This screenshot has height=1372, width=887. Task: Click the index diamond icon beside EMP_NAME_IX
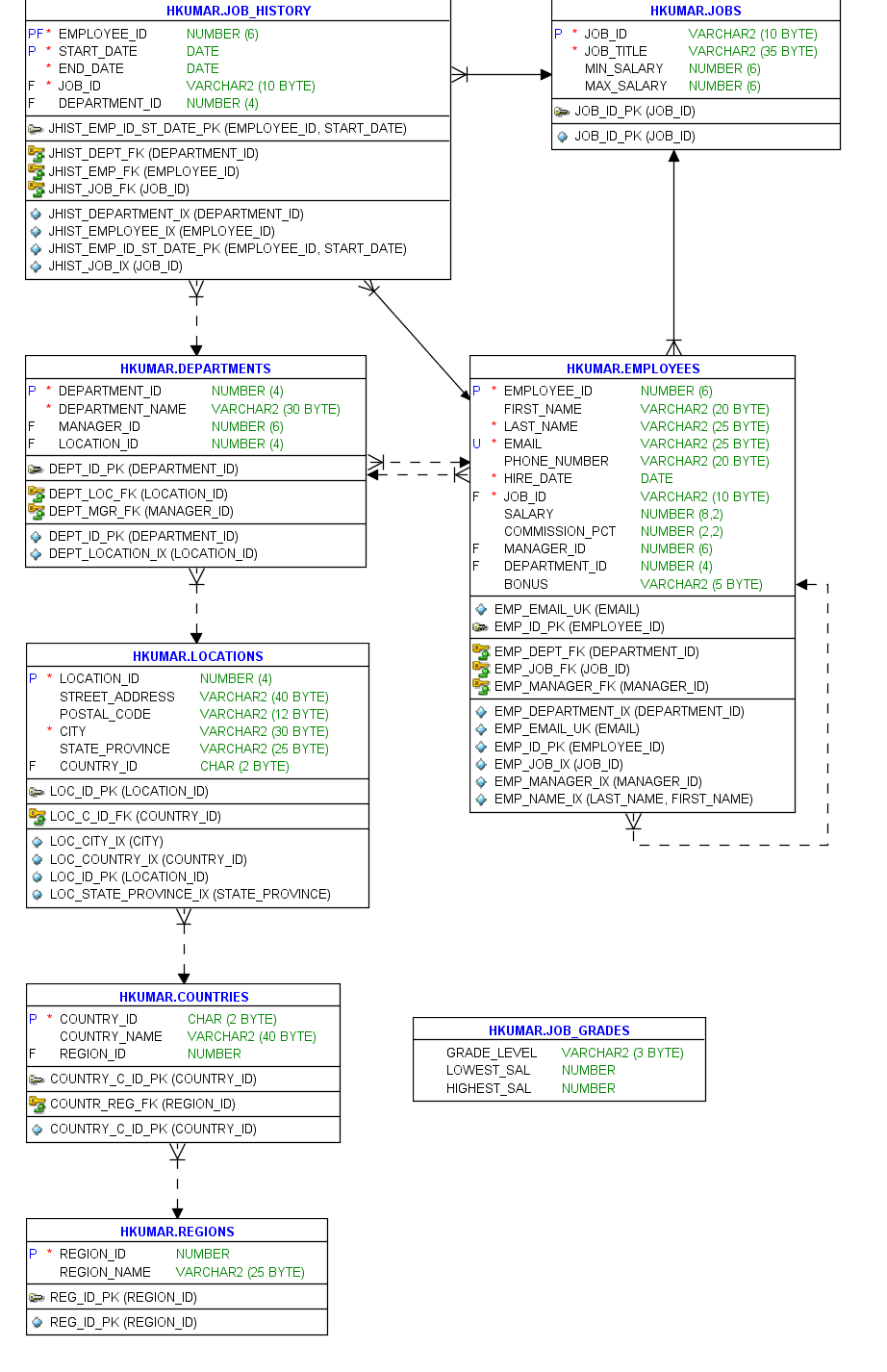(x=479, y=799)
